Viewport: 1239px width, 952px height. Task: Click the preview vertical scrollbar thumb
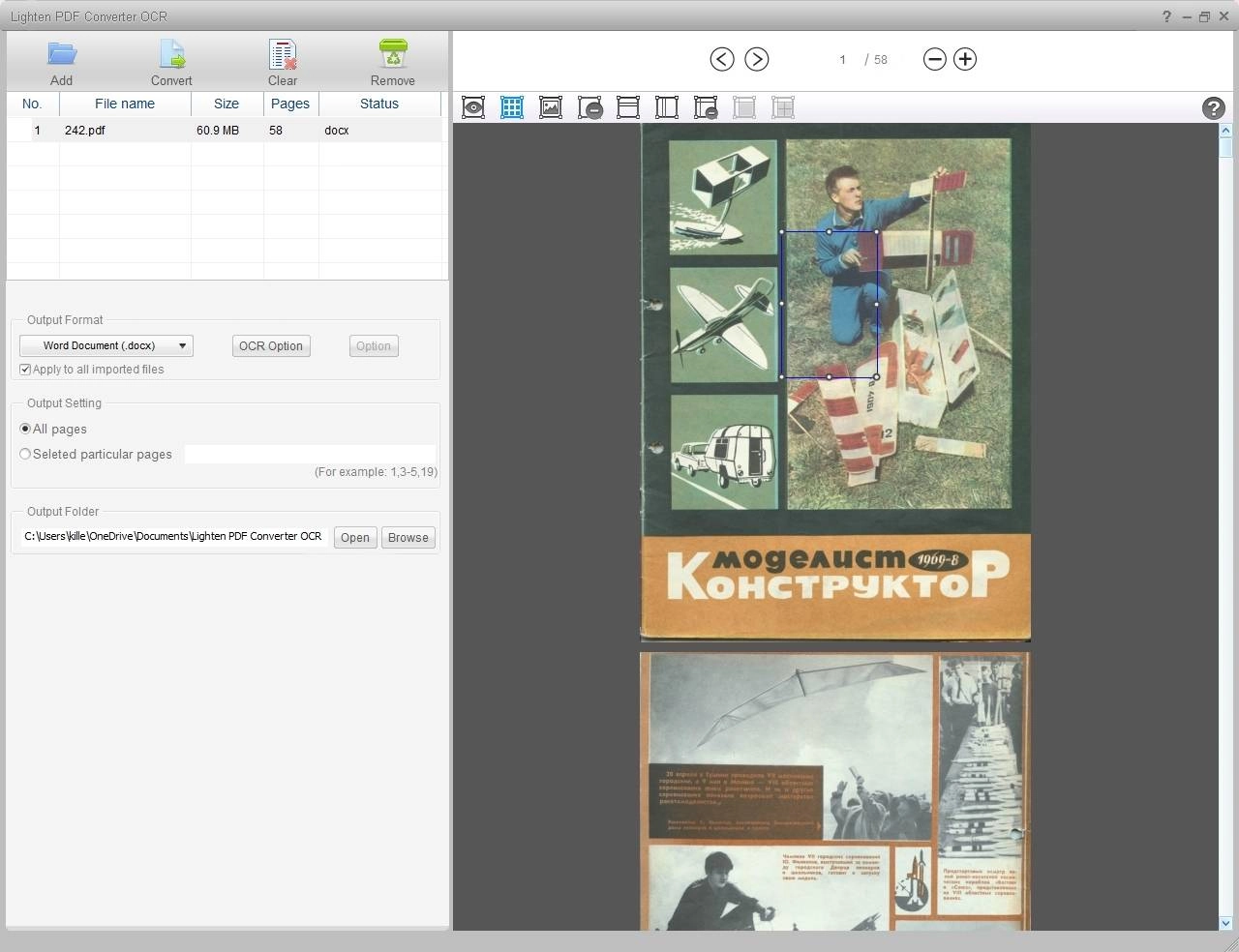(x=1225, y=148)
